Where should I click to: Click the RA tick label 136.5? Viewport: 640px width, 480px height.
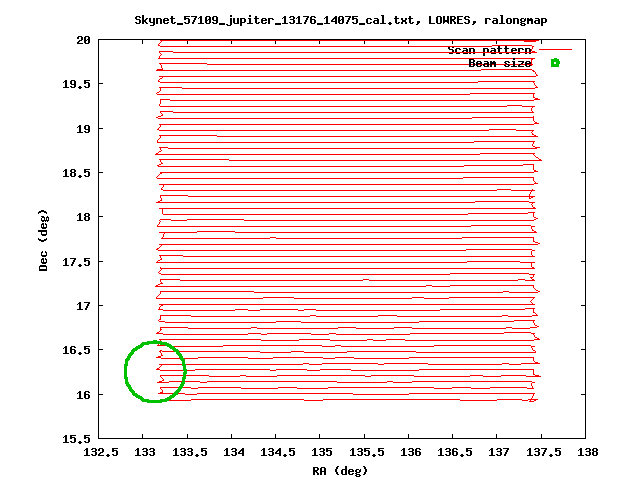click(x=455, y=452)
